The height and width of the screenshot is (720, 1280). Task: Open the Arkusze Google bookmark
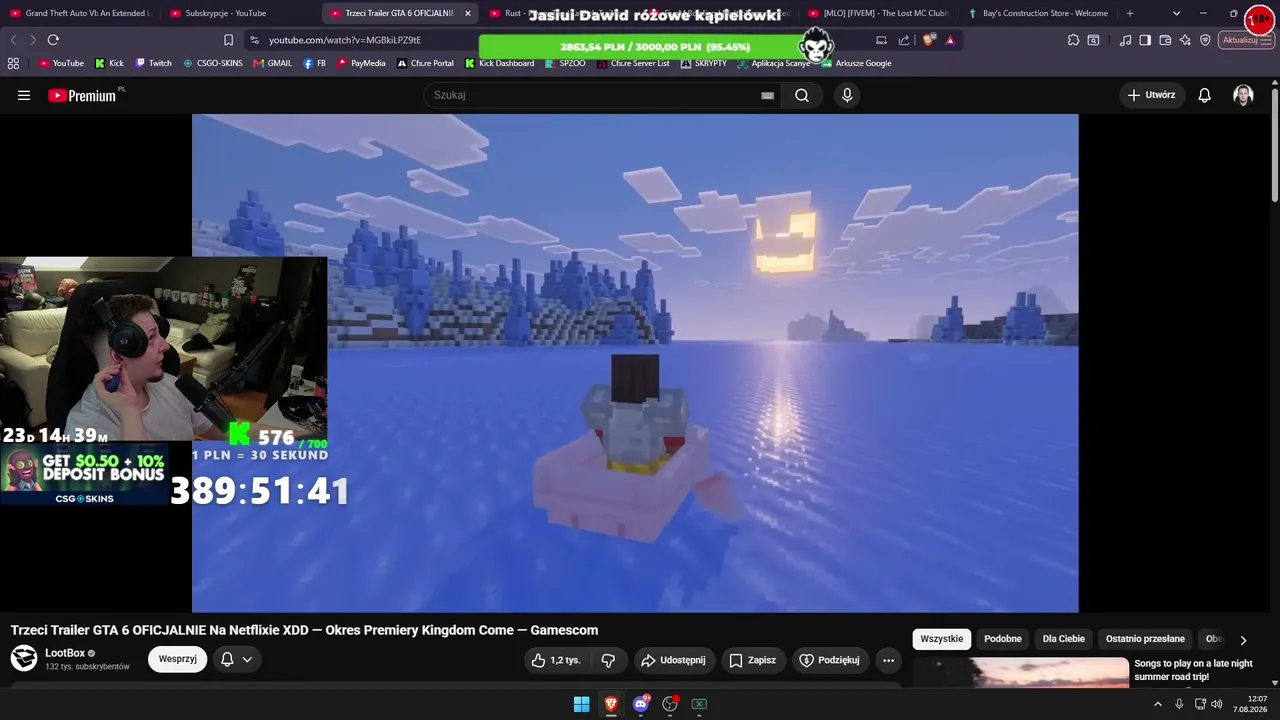tap(857, 63)
